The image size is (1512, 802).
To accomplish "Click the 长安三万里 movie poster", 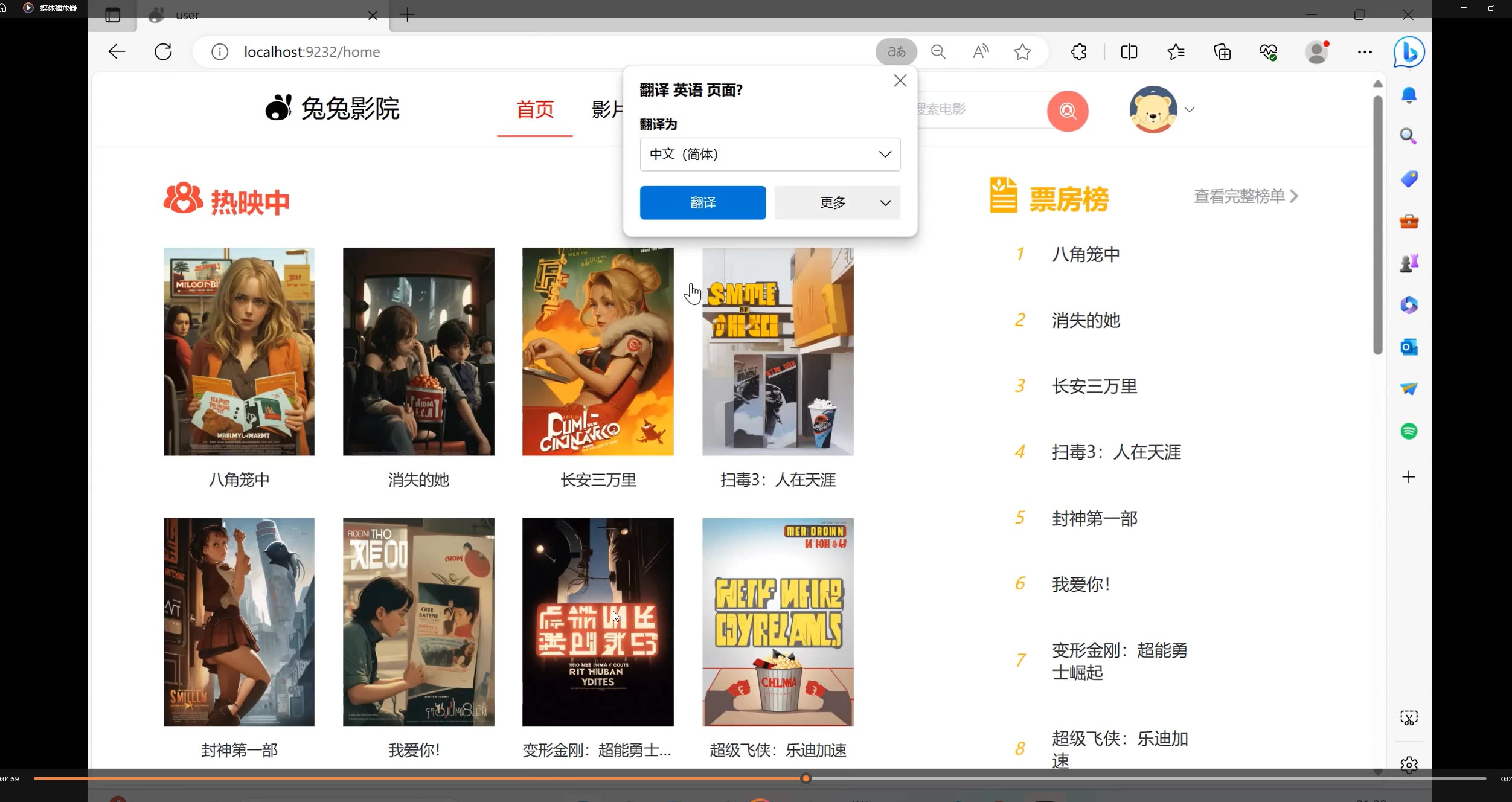I will [x=598, y=351].
